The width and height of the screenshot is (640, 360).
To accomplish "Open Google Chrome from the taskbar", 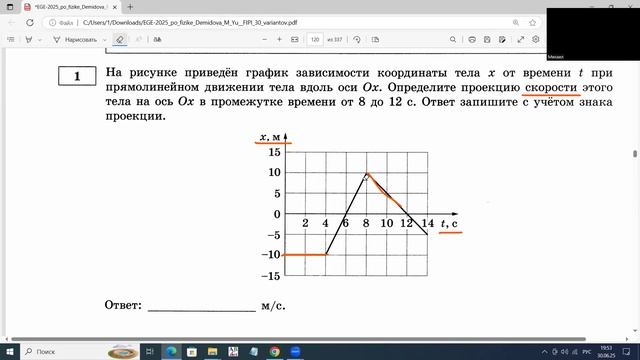I will point(275,351).
